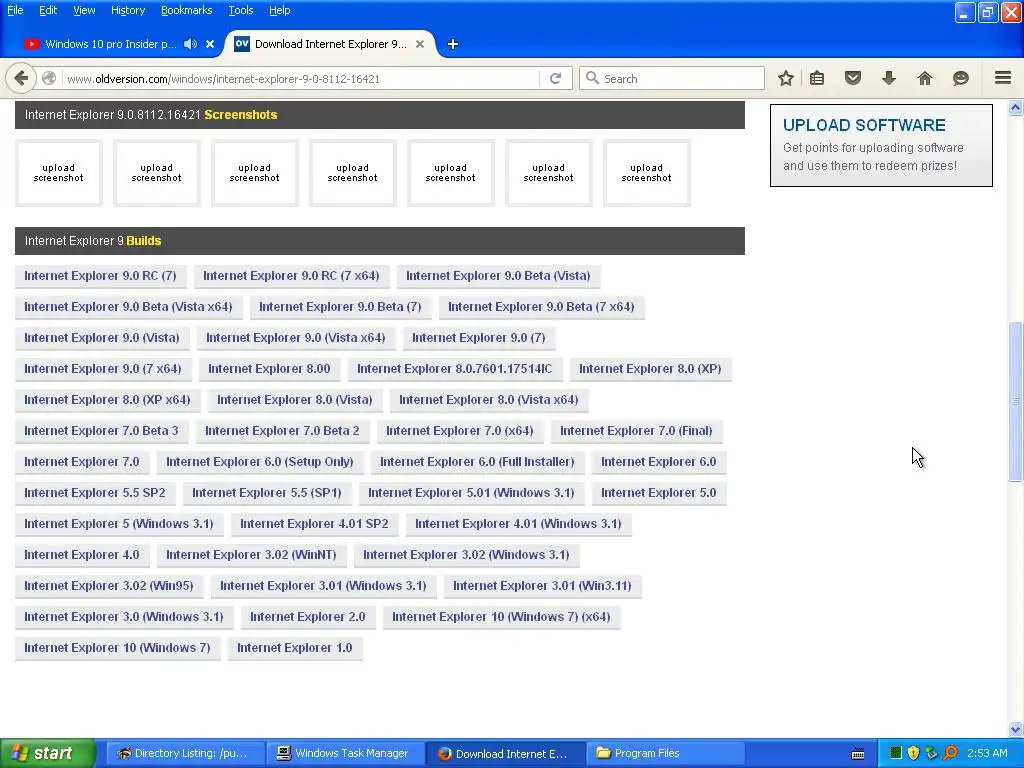Open Internet Explorer 6.0 (Setup Only) link
The width and height of the screenshot is (1024, 768).
click(x=259, y=462)
